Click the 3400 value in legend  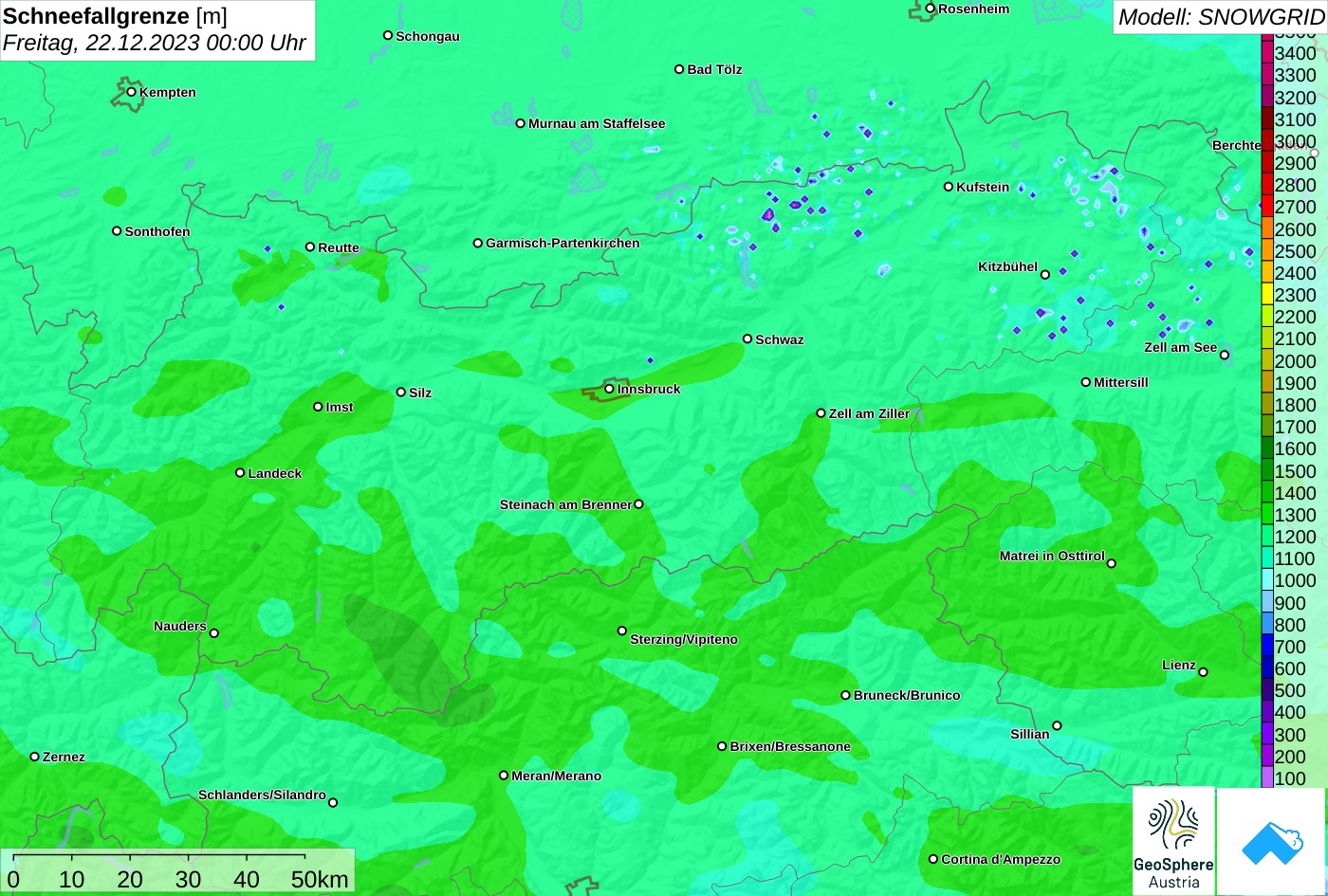click(1296, 53)
